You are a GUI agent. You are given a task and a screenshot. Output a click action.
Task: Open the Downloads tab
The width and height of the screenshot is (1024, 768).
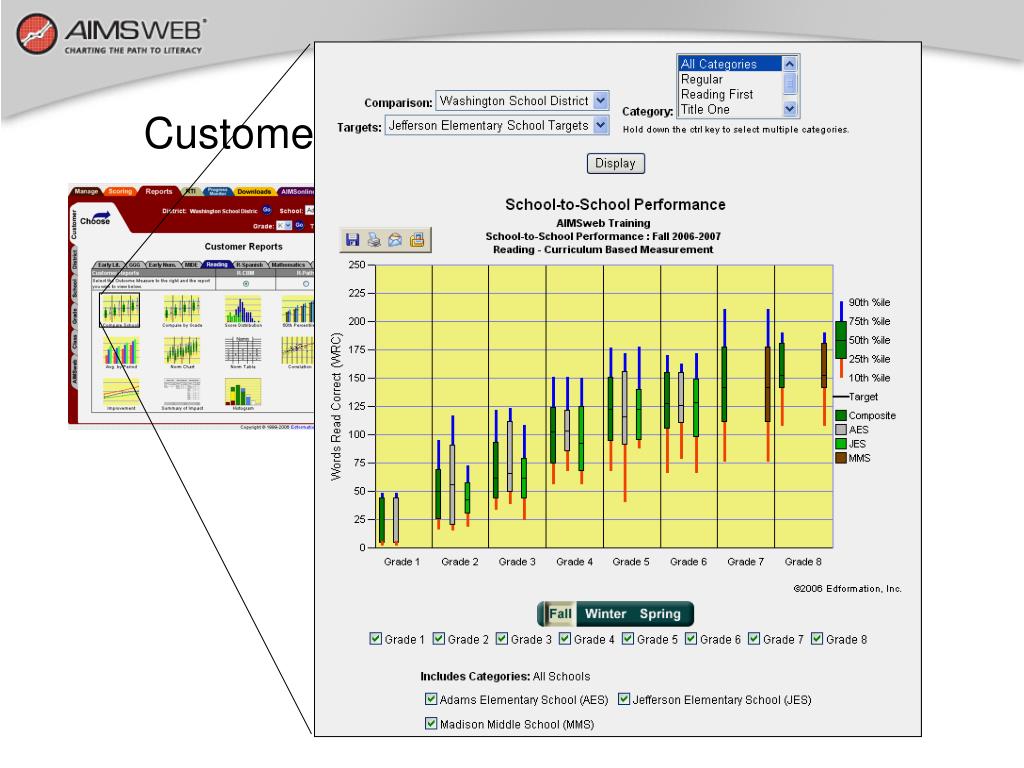point(254,191)
